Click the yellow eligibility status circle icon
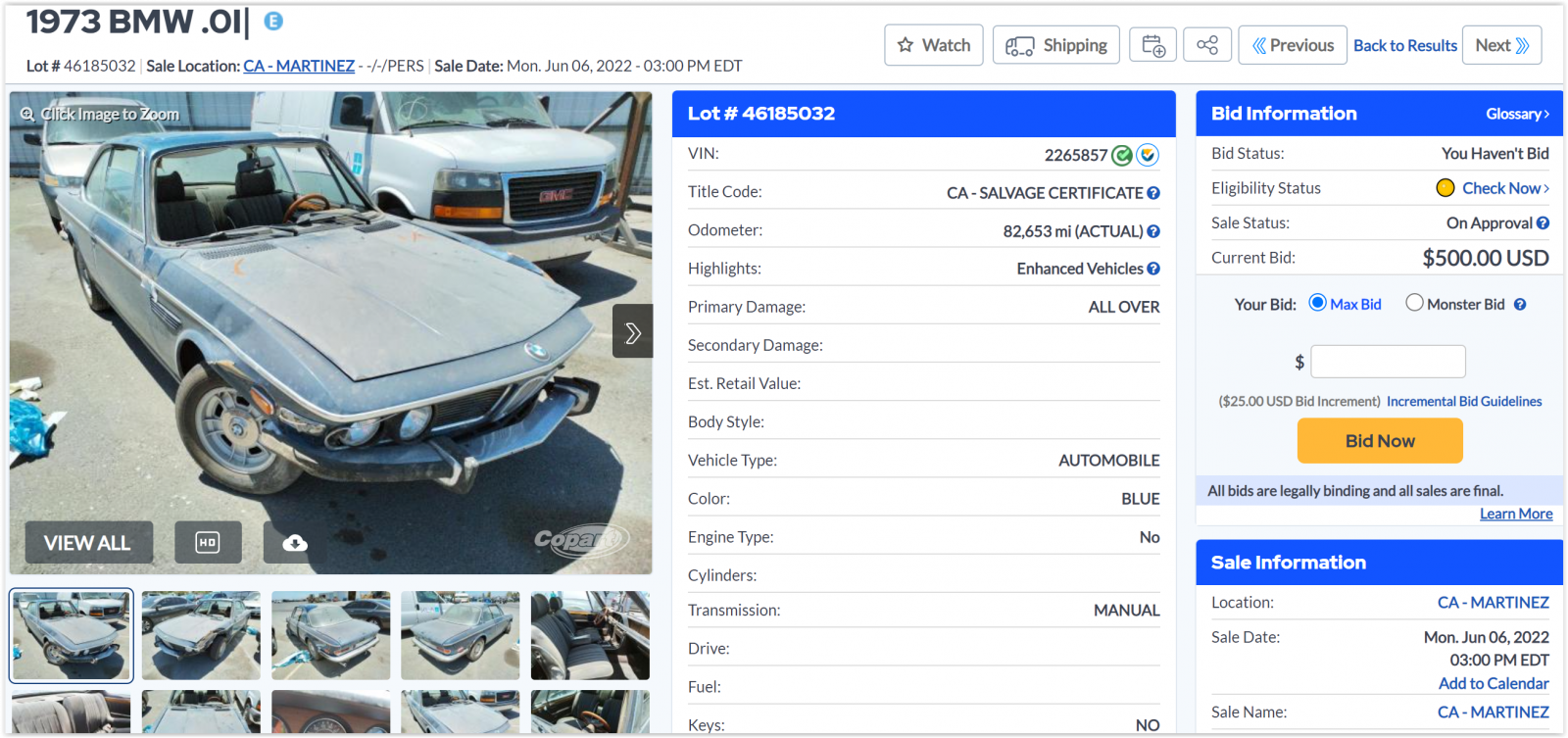The width and height of the screenshot is (1568, 738). click(1445, 188)
